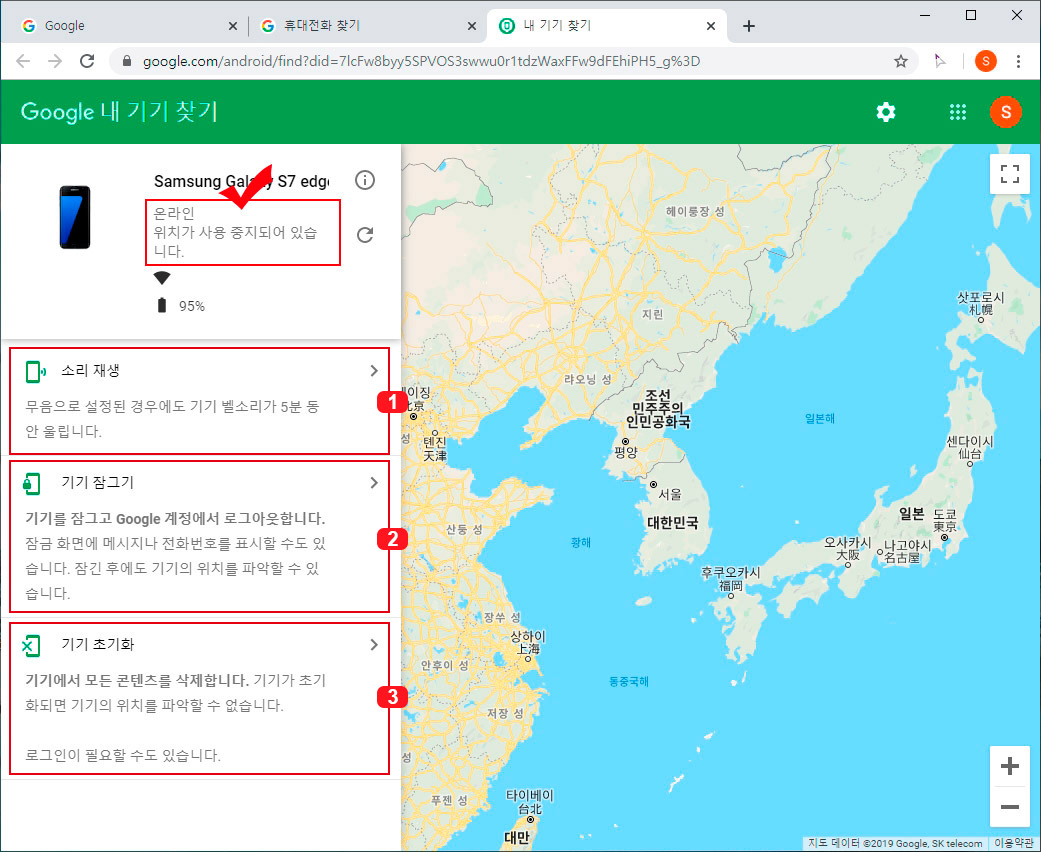This screenshot has height=852, width=1041.
Task: Expand the 소리 재생 option chevron
Action: [x=374, y=371]
